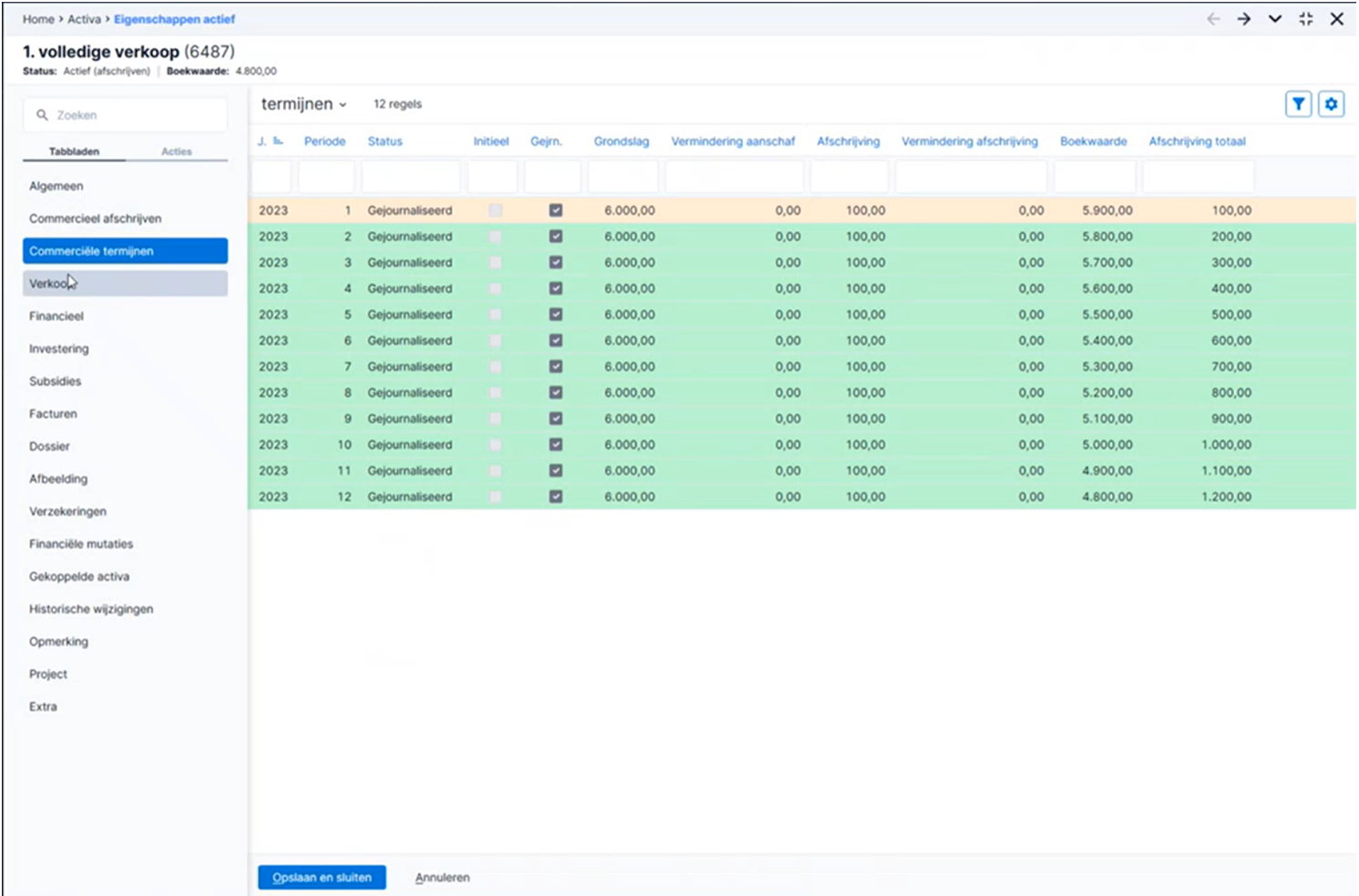Open the chevron-down menu in the top bar
This screenshot has width=1359, height=896.
point(1275,19)
